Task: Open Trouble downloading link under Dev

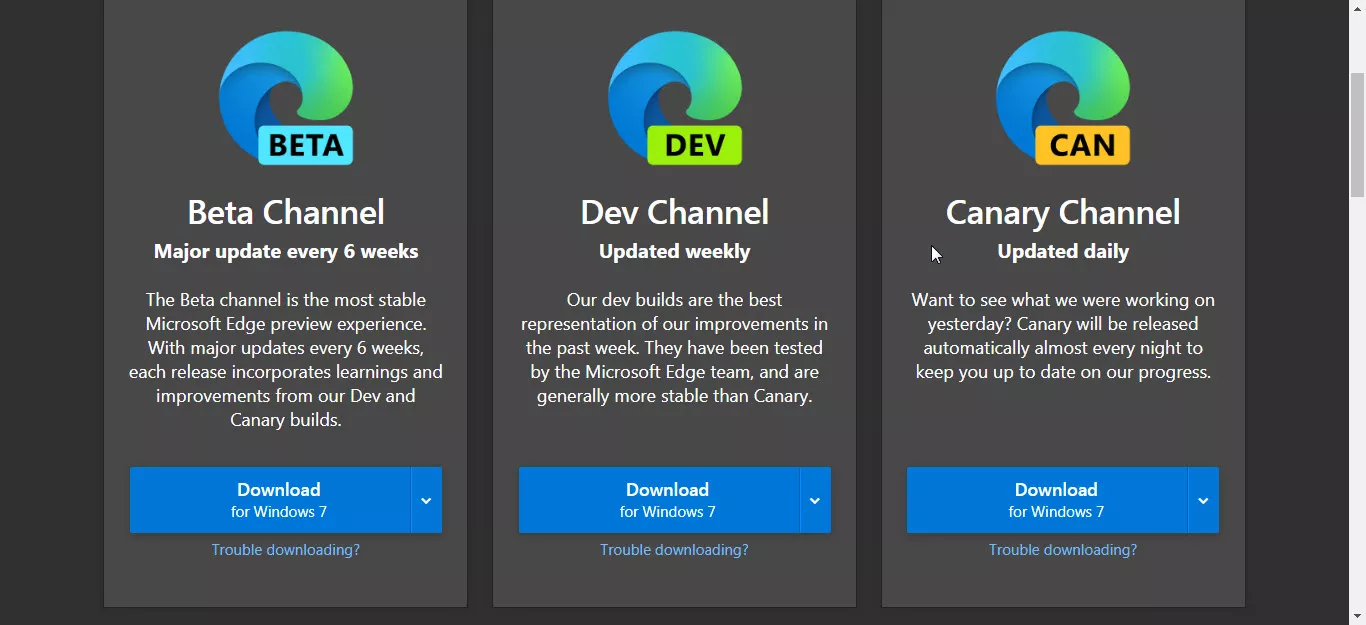Action: pyautogui.click(x=674, y=550)
